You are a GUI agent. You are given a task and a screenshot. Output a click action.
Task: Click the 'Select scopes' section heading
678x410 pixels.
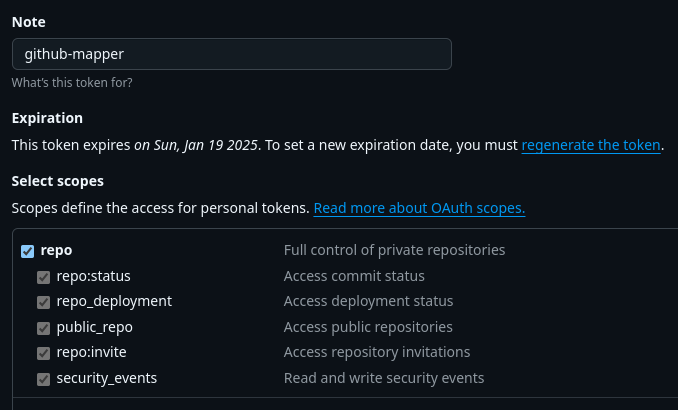pyautogui.click(x=57, y=181)
